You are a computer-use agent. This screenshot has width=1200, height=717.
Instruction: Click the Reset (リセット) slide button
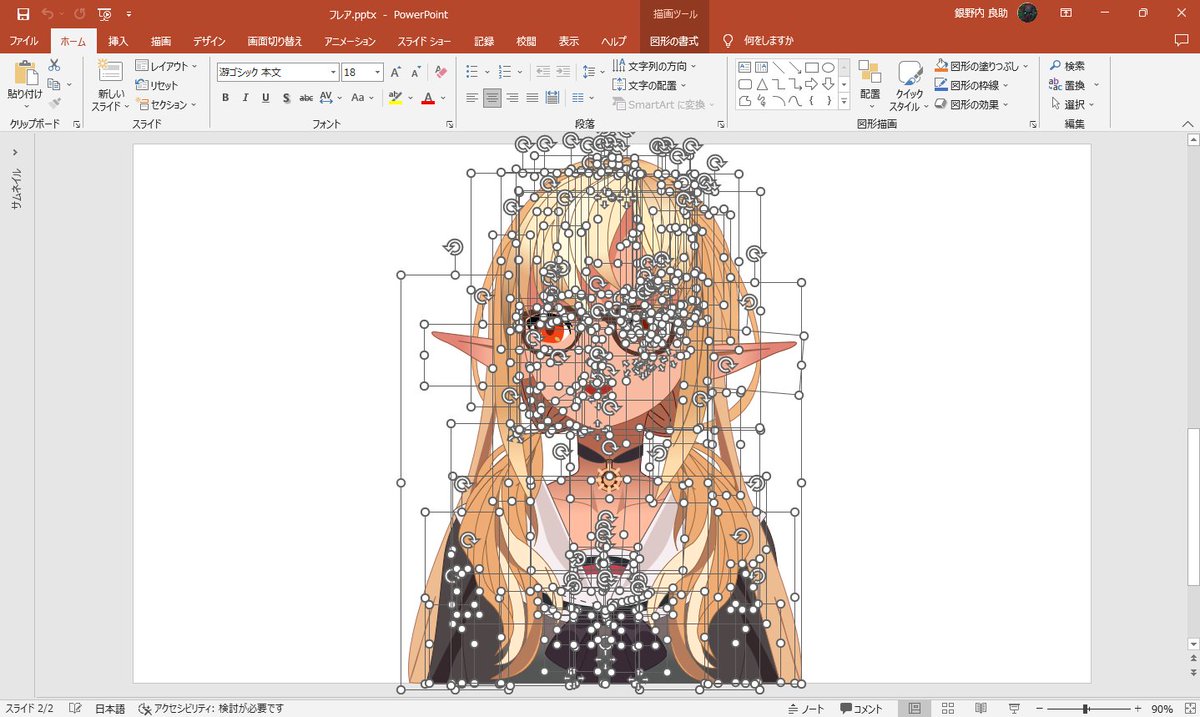click(157, 85)
